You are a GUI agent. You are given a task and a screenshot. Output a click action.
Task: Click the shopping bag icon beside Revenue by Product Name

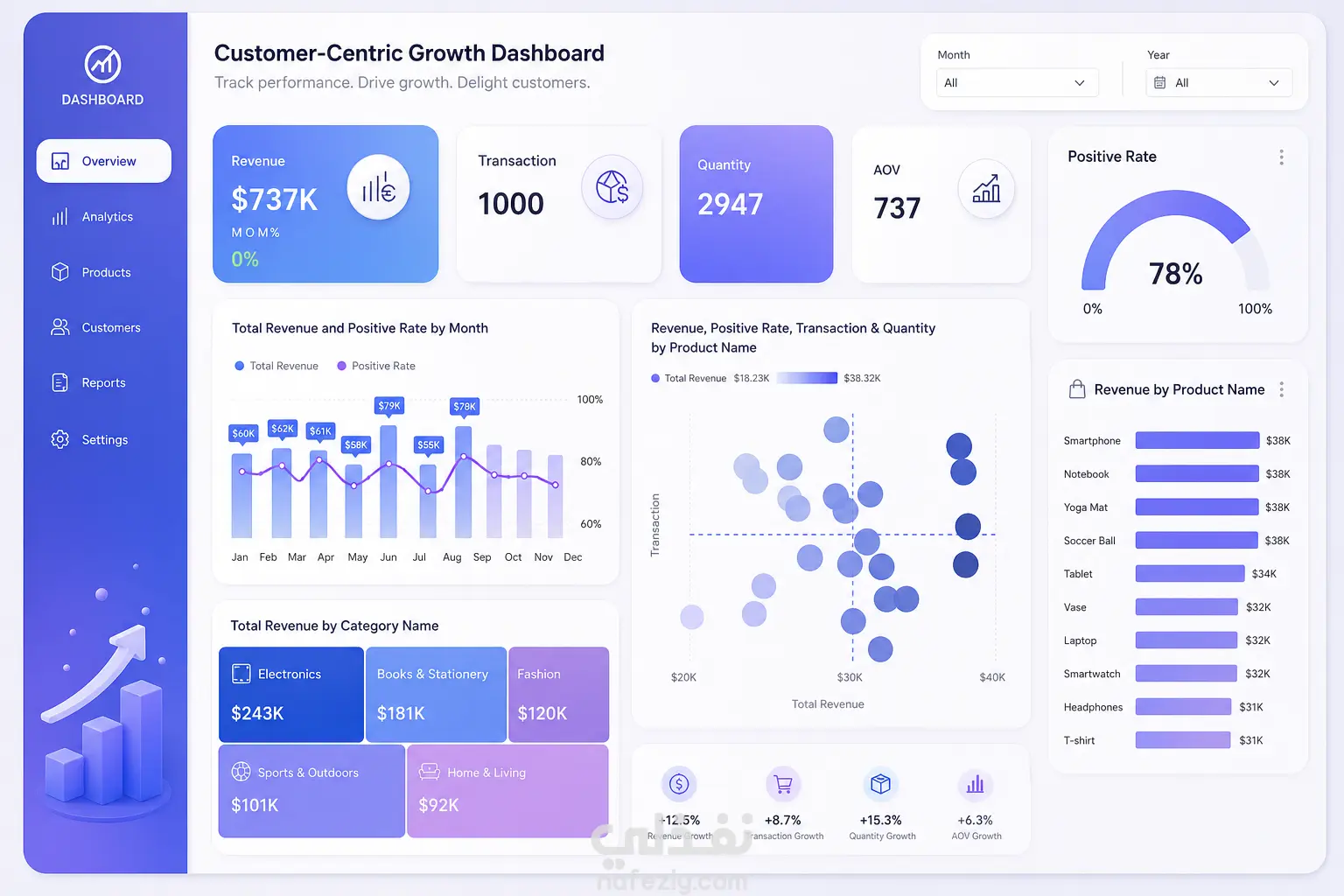[x=1077, y=389]
